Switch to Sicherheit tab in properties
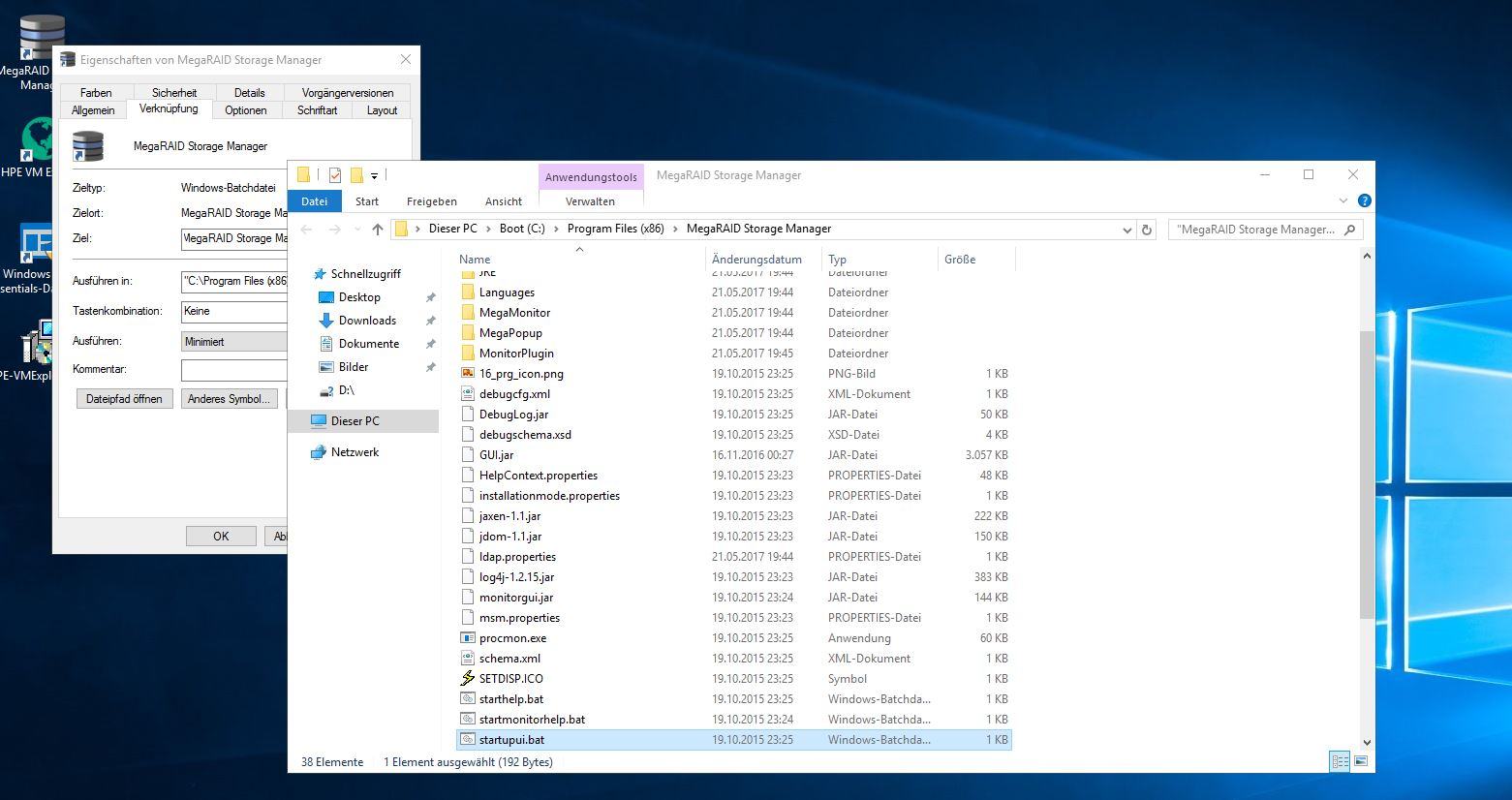This screenshot has width=1512, height=800. tap(174, 93)
